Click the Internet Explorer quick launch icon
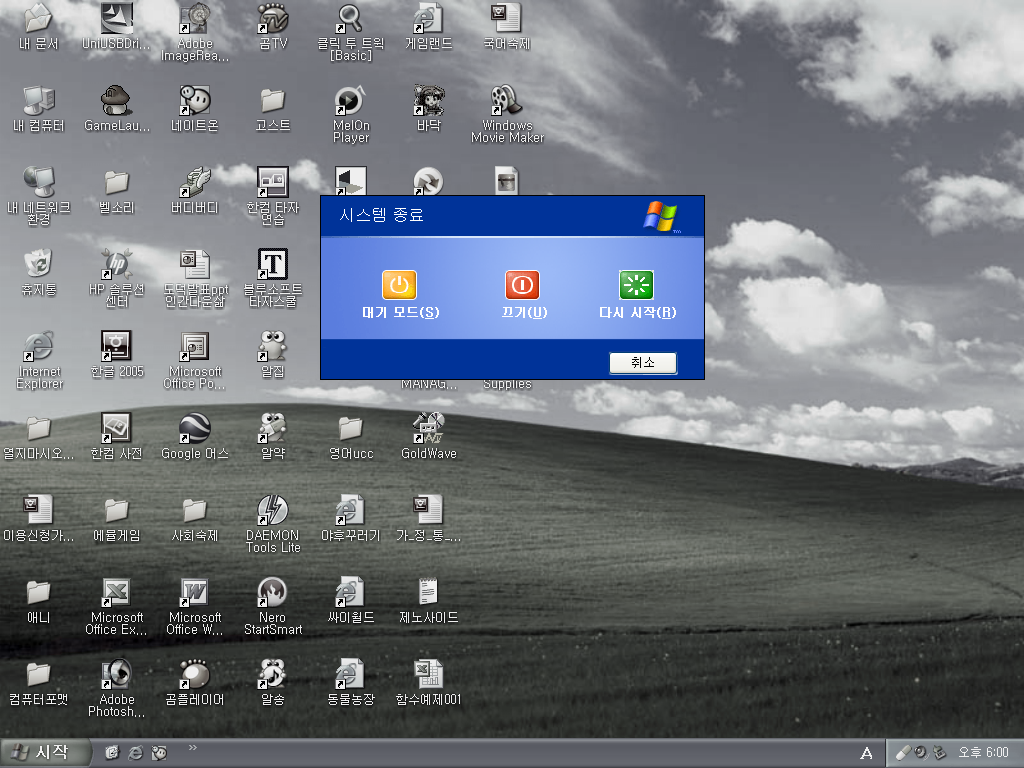Viewport: 1024px width, 768px height. click(x=136, y=753)
